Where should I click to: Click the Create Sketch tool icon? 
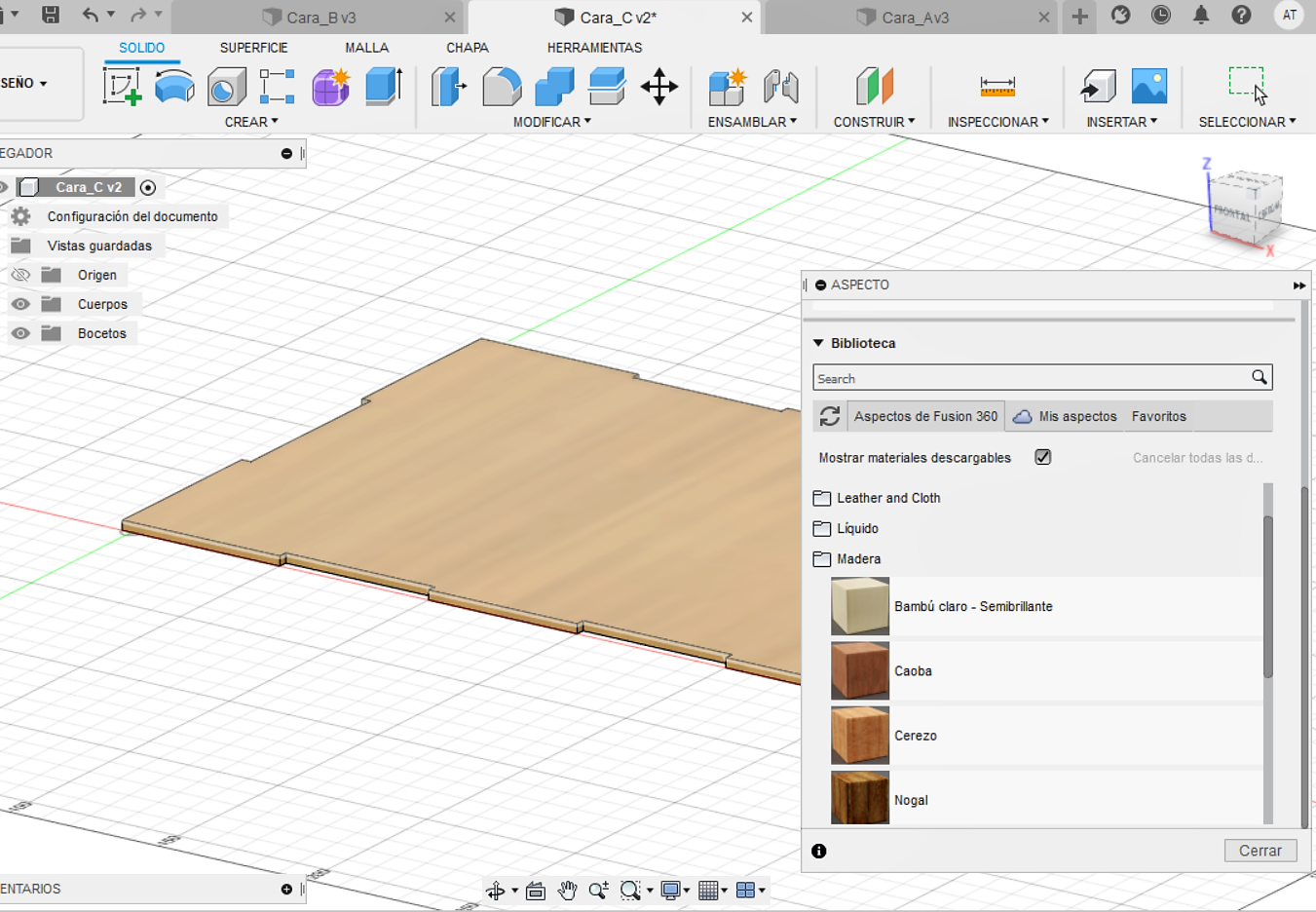(x=123, y=86)
